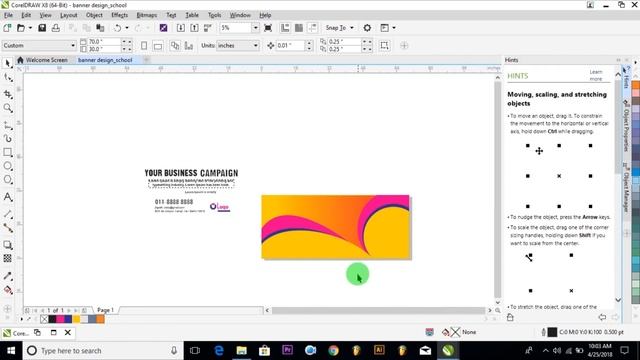Screen dimensions: 640x360
Task: Select the Transparency tool
Action: click(7, 258)
